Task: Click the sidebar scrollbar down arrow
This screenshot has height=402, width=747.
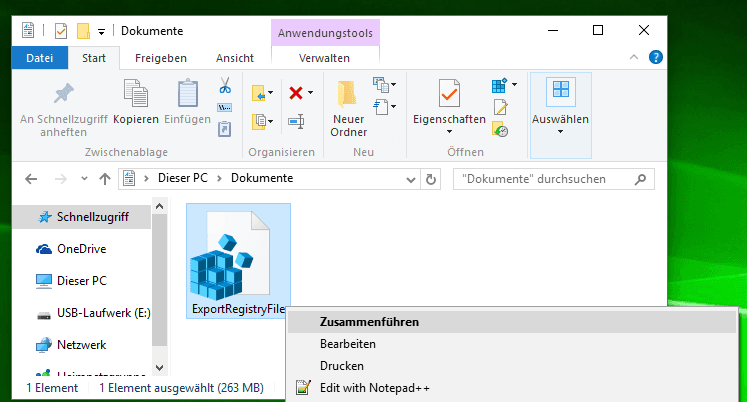Action: (160, 368)
